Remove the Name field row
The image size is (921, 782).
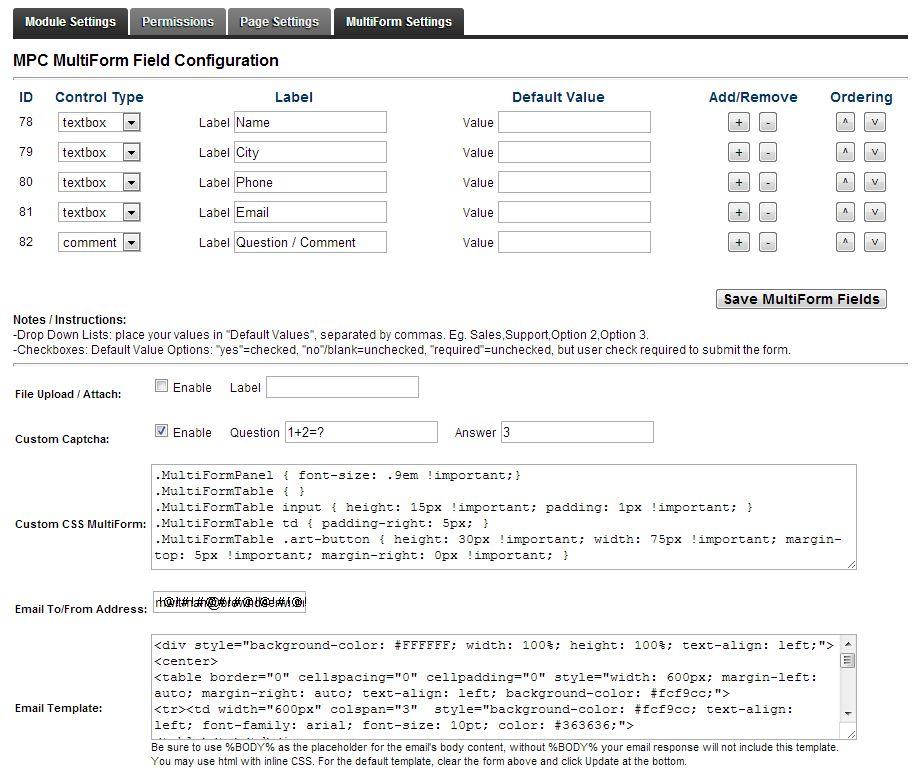tap(768, 122)
